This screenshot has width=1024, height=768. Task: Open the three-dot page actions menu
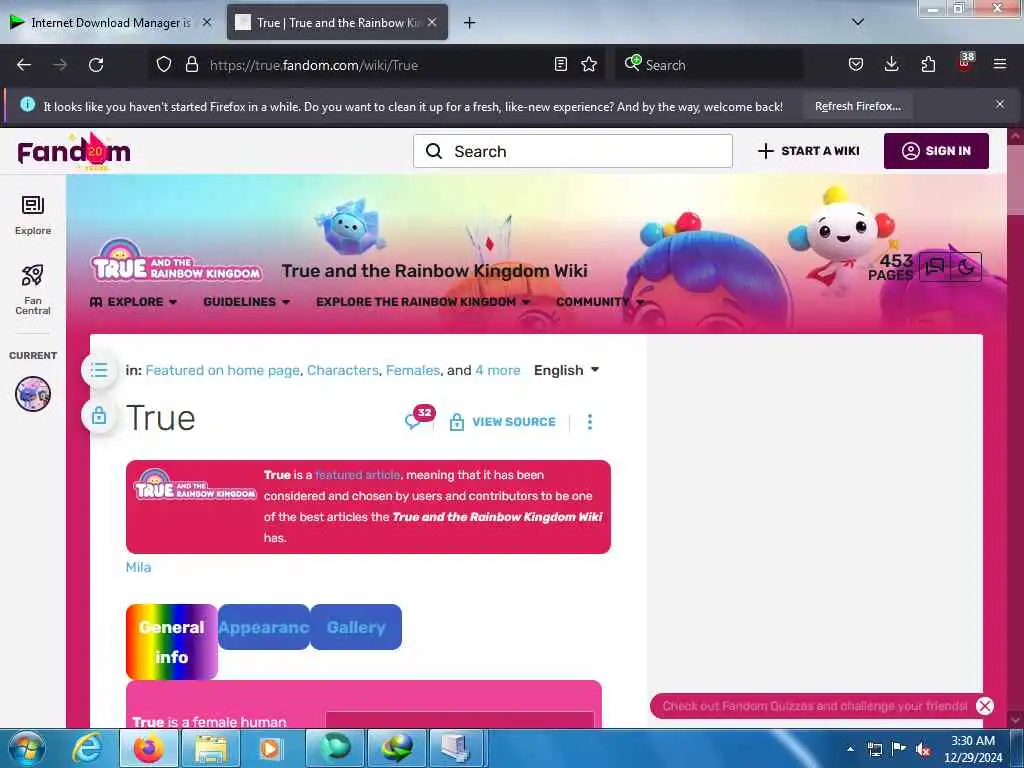590,422
